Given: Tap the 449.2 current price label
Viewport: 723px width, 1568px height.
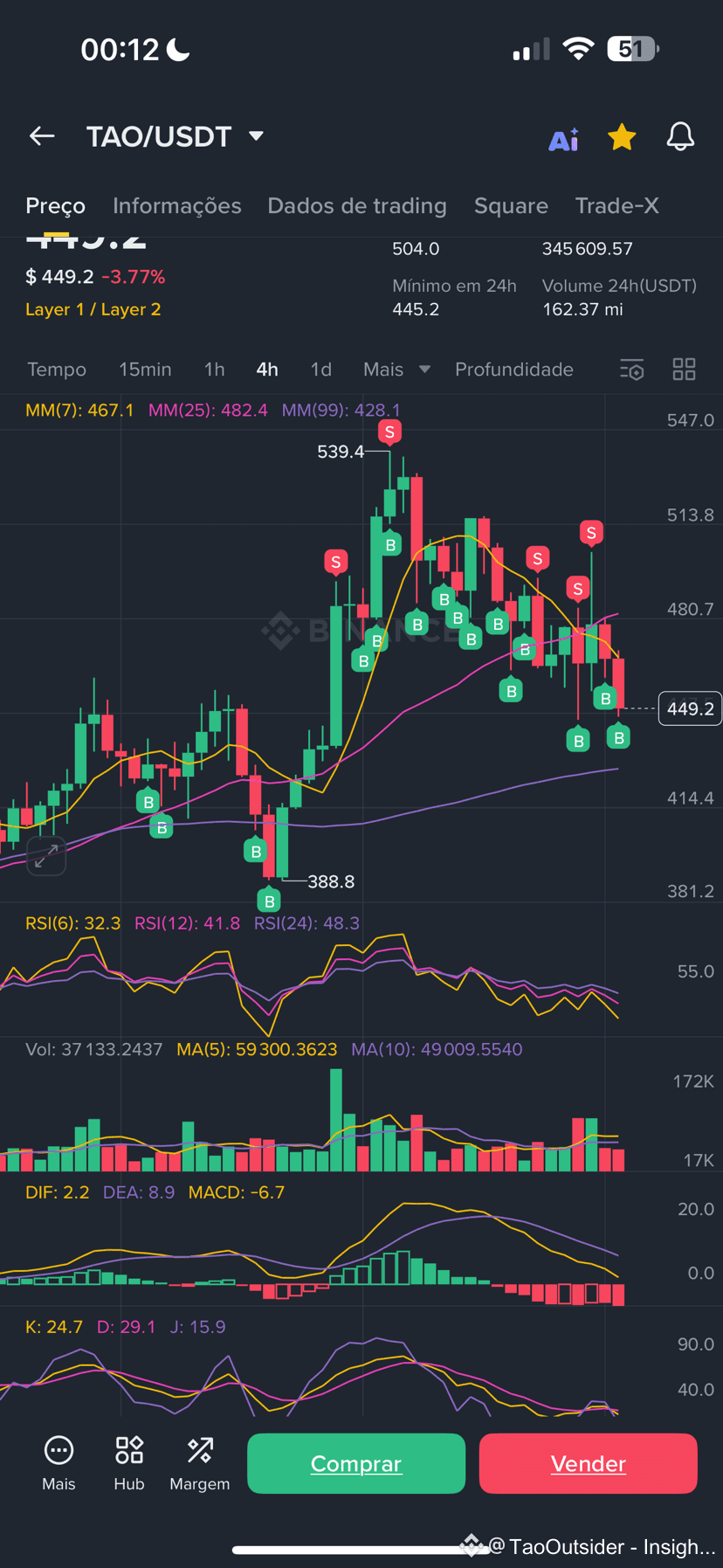Looking at the screenshot, I should 690,708.
